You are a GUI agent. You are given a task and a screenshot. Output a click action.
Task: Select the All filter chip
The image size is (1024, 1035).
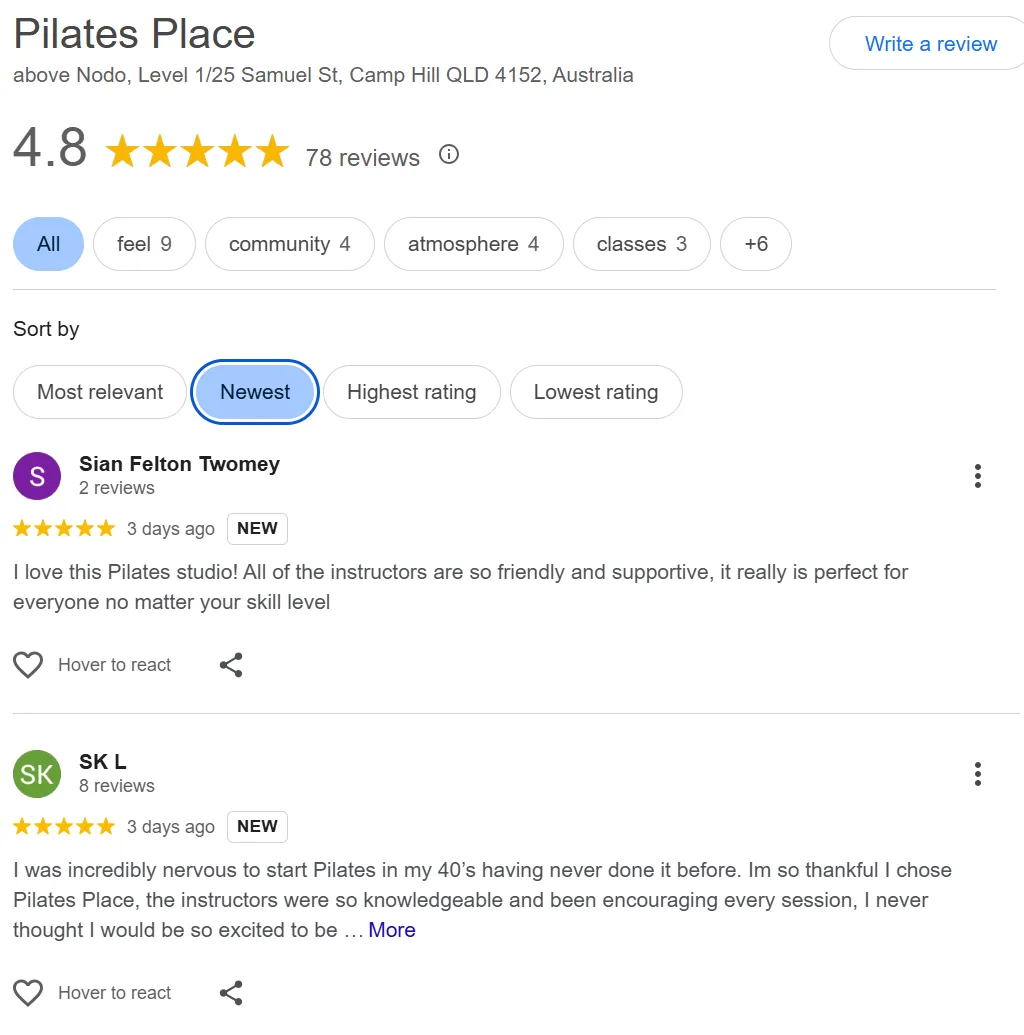(x=48, y=244)
